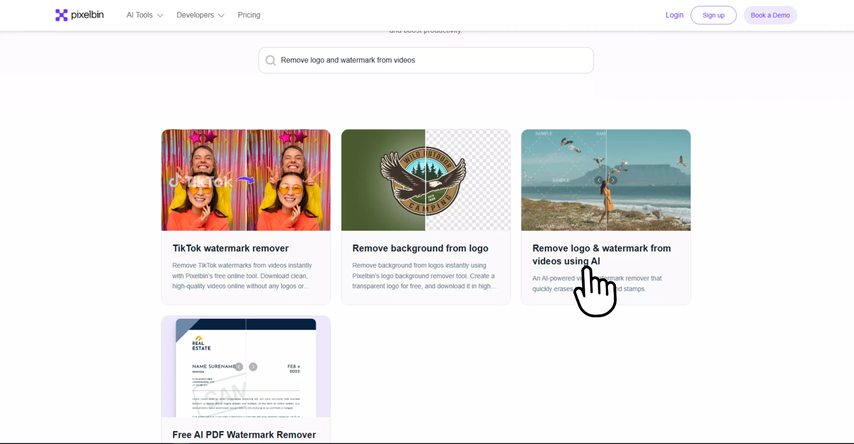Open the eagle logo background remover thumbnail
The height and width of the screenshot is (444, 854).
(x=426, y=180)
